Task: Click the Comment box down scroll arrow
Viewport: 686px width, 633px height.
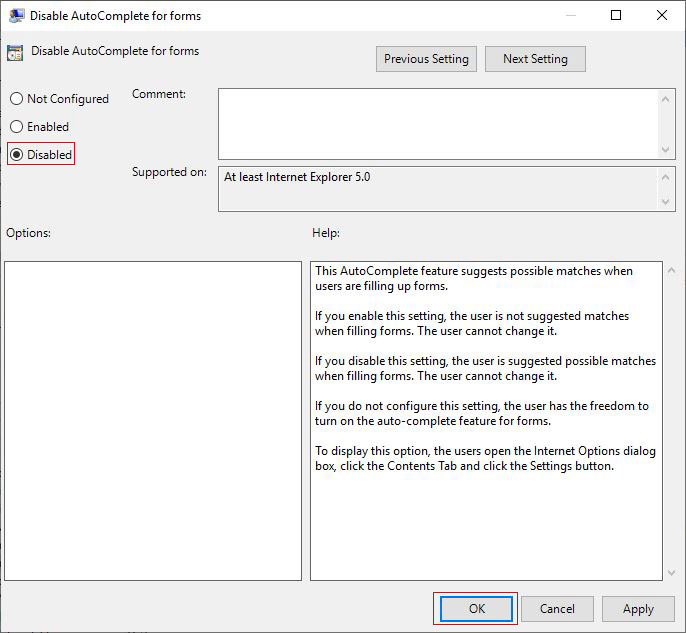Action: [665, 150]
